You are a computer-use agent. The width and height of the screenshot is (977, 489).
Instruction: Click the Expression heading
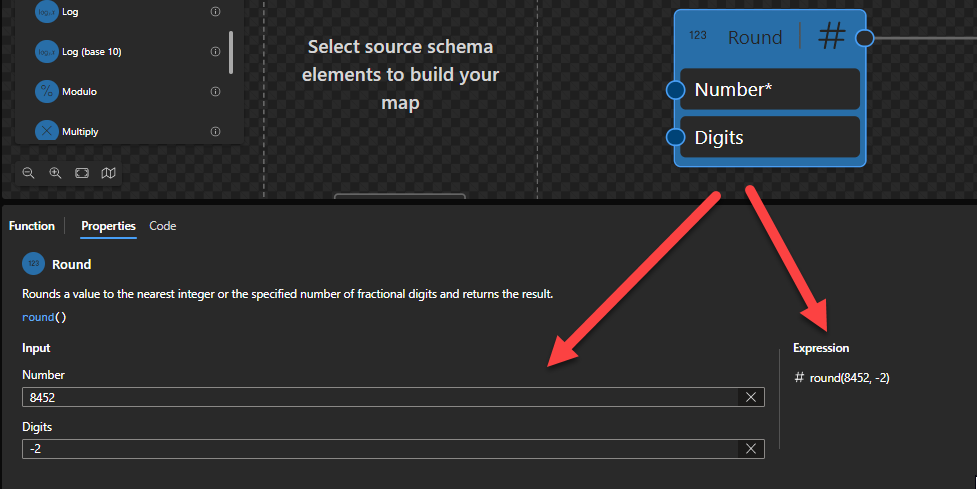(821, 348)
